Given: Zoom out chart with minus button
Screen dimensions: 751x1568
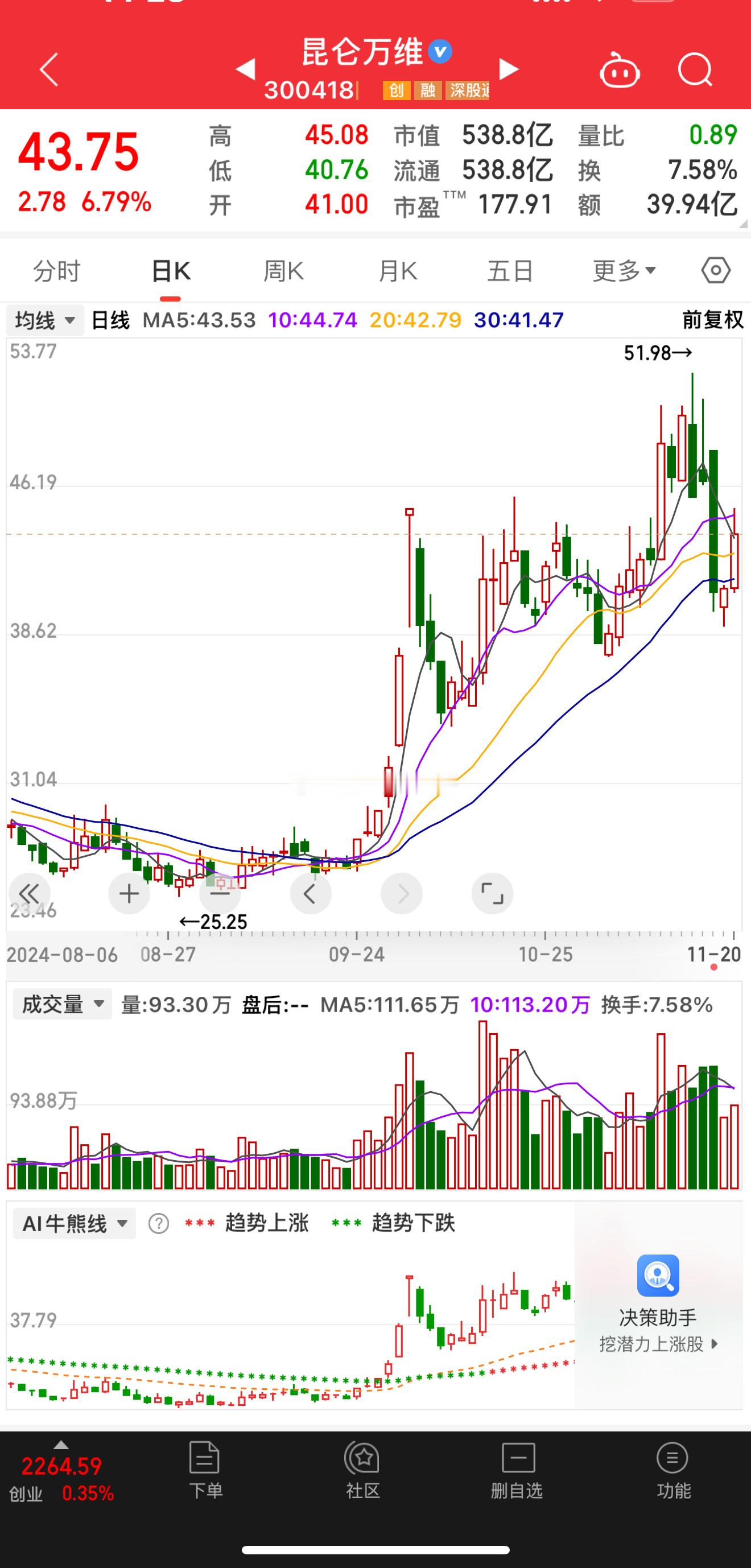Looking at the screenshot, I should [x=220, y=894].
